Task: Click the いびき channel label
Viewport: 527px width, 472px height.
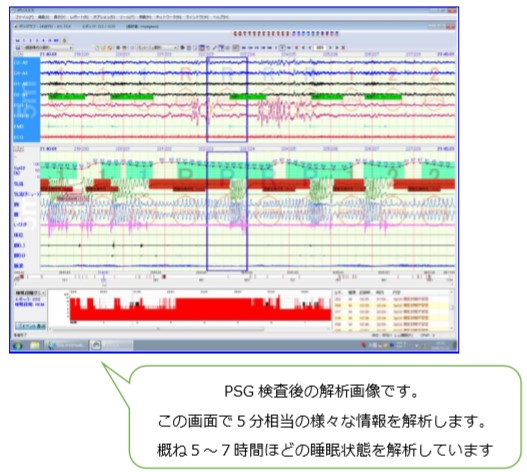Action: (20, 224)
